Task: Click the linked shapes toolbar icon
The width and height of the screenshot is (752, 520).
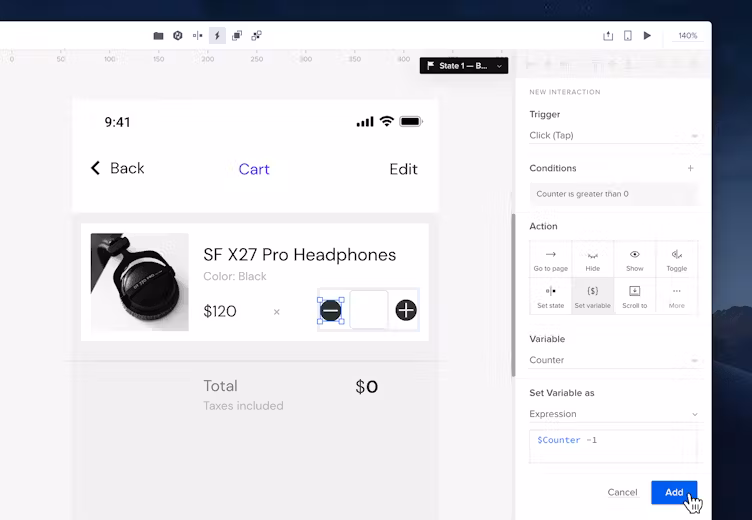Action: click(257, 35)
